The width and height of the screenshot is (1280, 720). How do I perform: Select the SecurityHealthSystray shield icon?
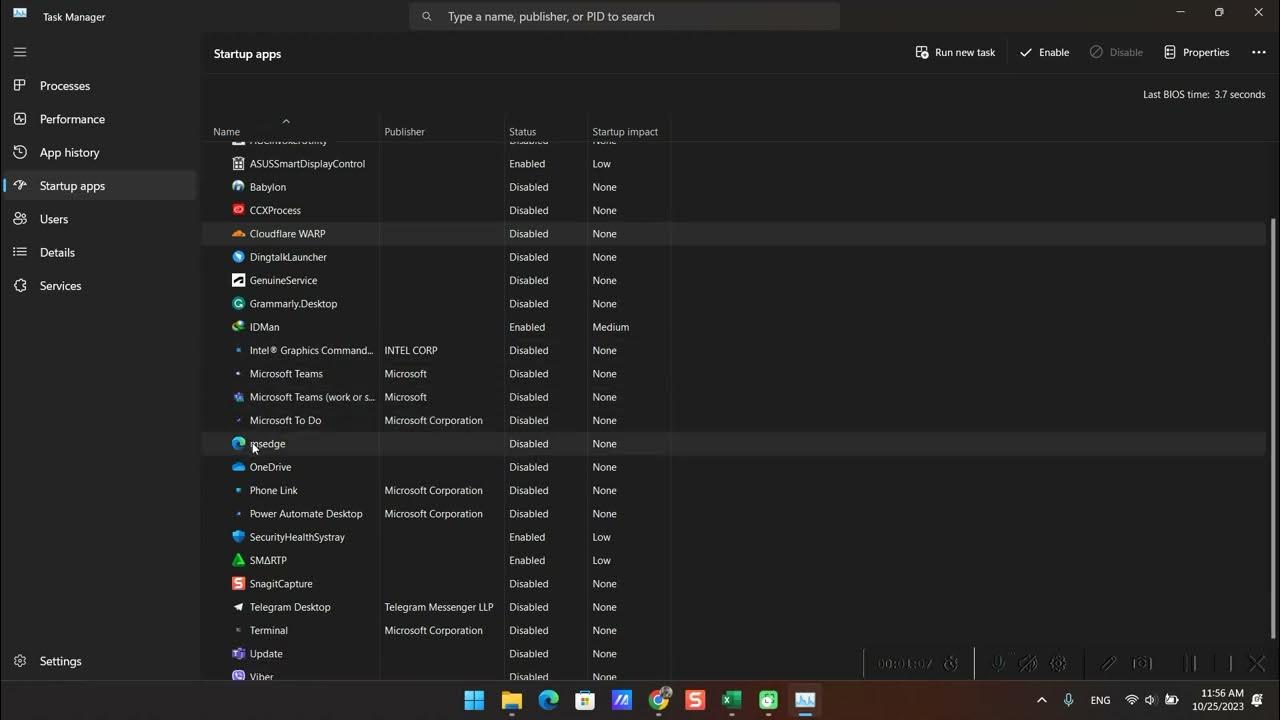[x=238, y=537]
